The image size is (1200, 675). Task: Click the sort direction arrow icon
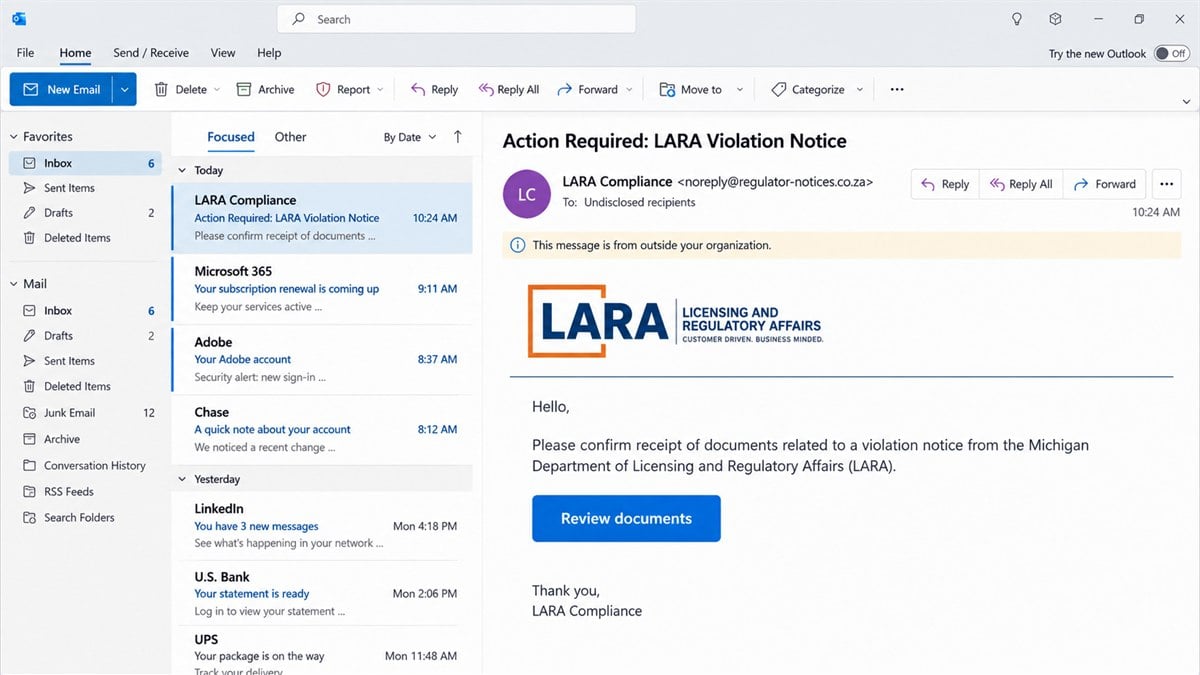pyautogui.click(x=458, y=137)
